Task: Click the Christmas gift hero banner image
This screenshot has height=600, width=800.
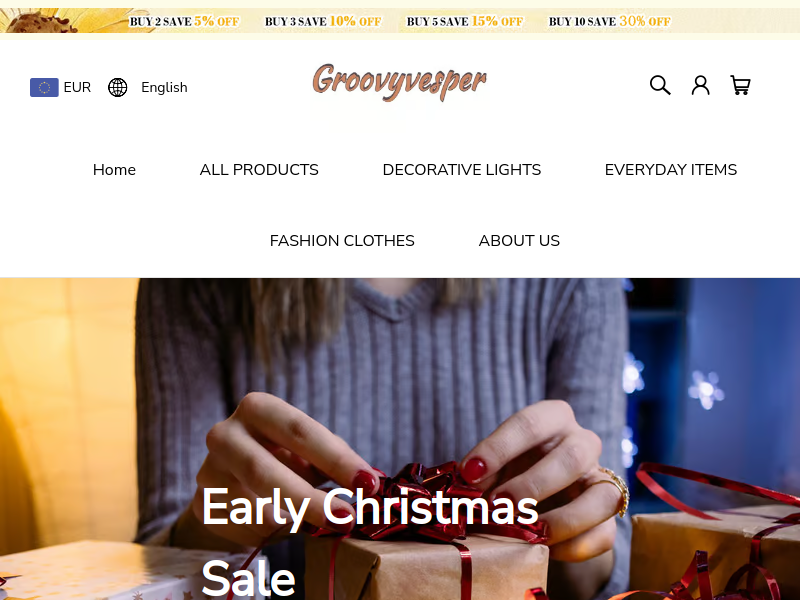Action: (x=400, y=439)
